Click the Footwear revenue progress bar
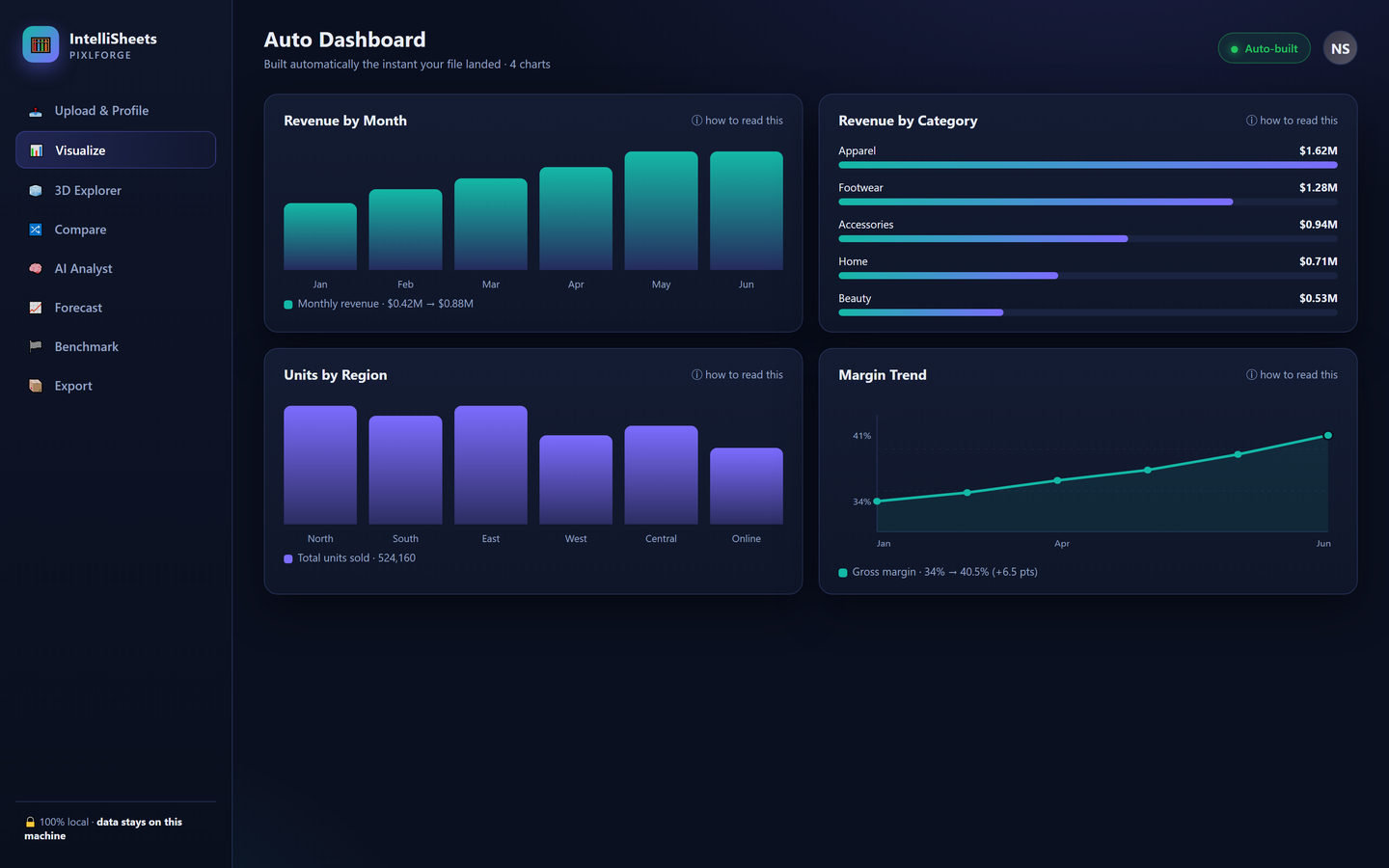The width and height of the screenshot is (1389, 868). (x=1088, y=202)
